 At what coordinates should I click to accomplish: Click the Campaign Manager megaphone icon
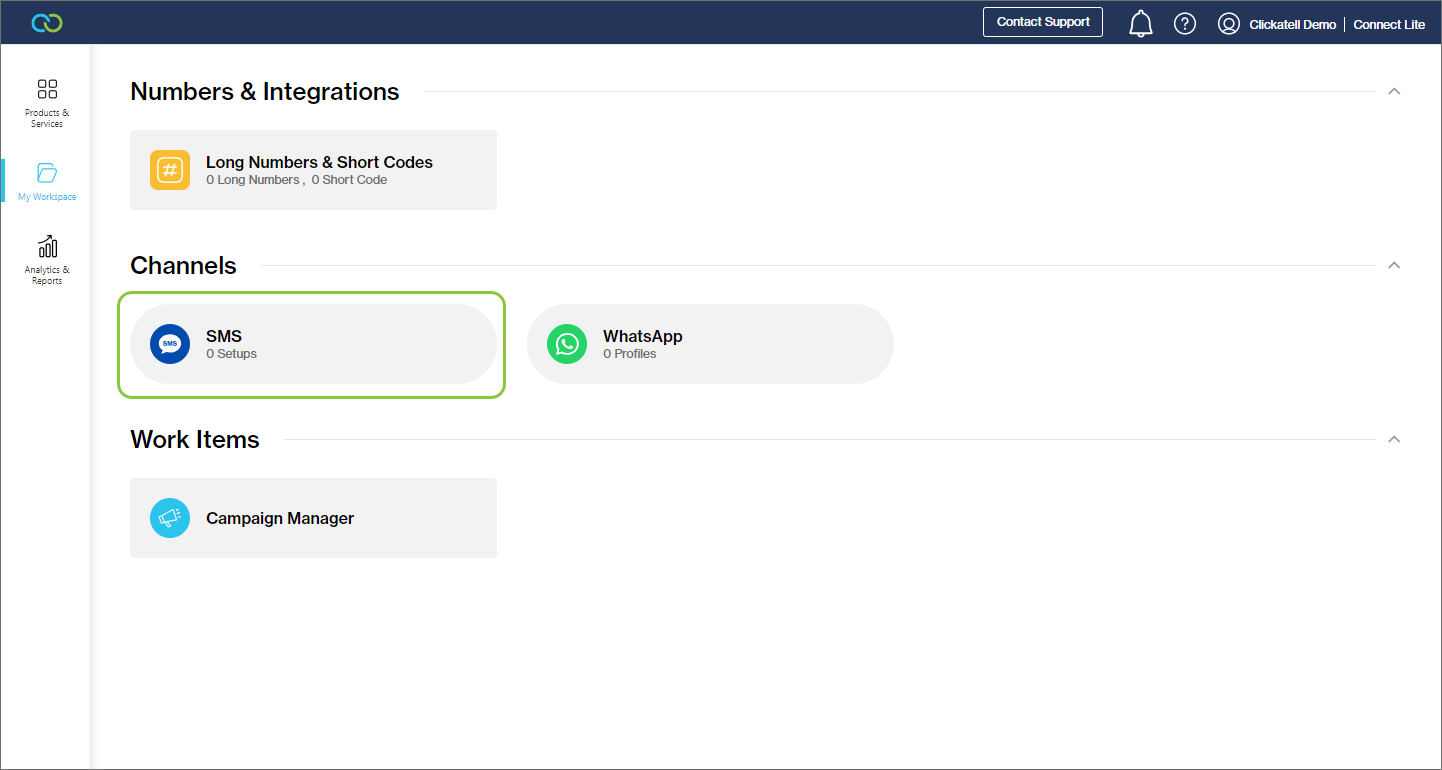pos(170,518)
